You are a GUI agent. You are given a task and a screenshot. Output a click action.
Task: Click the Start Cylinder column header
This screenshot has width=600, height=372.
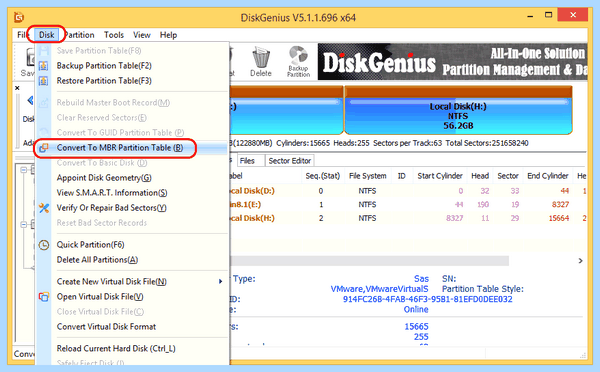click(440, 176)
